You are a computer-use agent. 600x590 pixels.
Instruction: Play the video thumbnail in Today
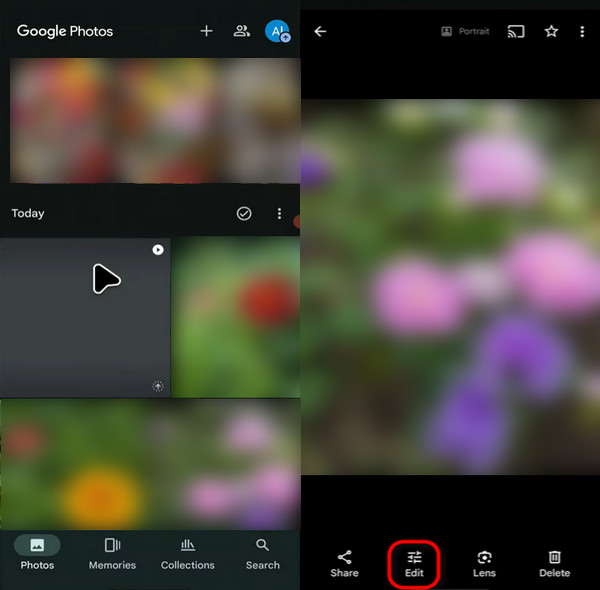pos(85,317)
